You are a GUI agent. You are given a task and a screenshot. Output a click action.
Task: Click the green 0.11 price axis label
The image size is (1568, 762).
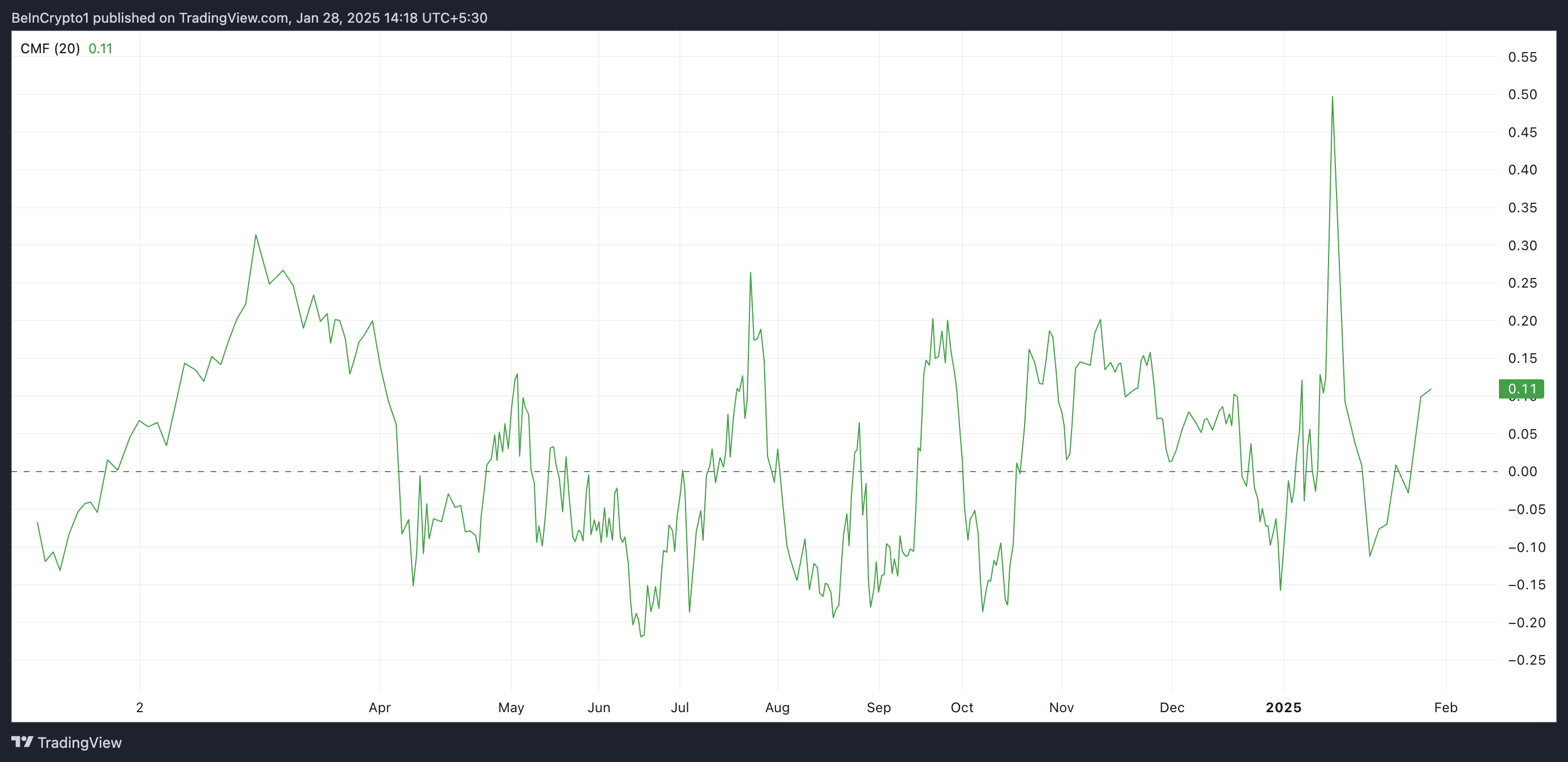point(1521,389)
